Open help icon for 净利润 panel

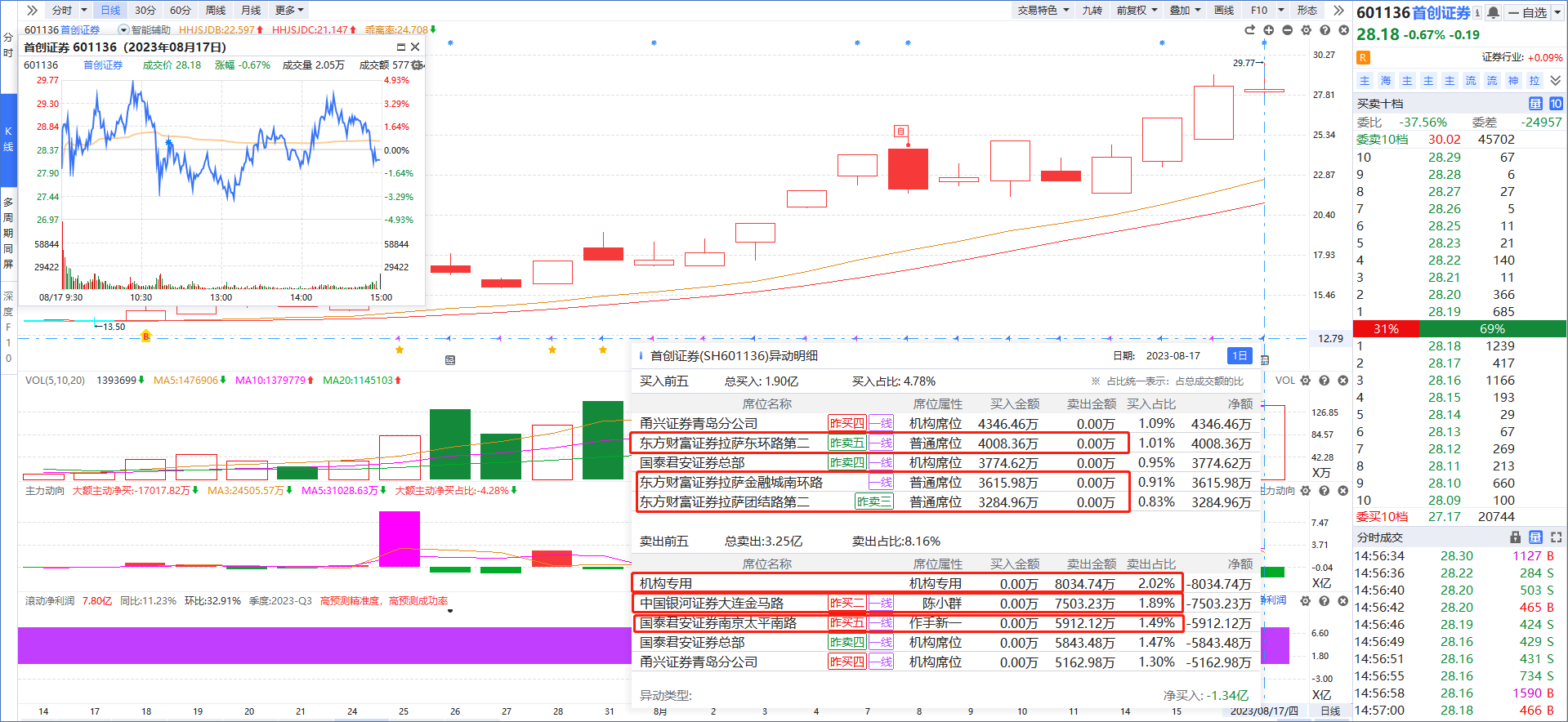(x=1325, y=601)
